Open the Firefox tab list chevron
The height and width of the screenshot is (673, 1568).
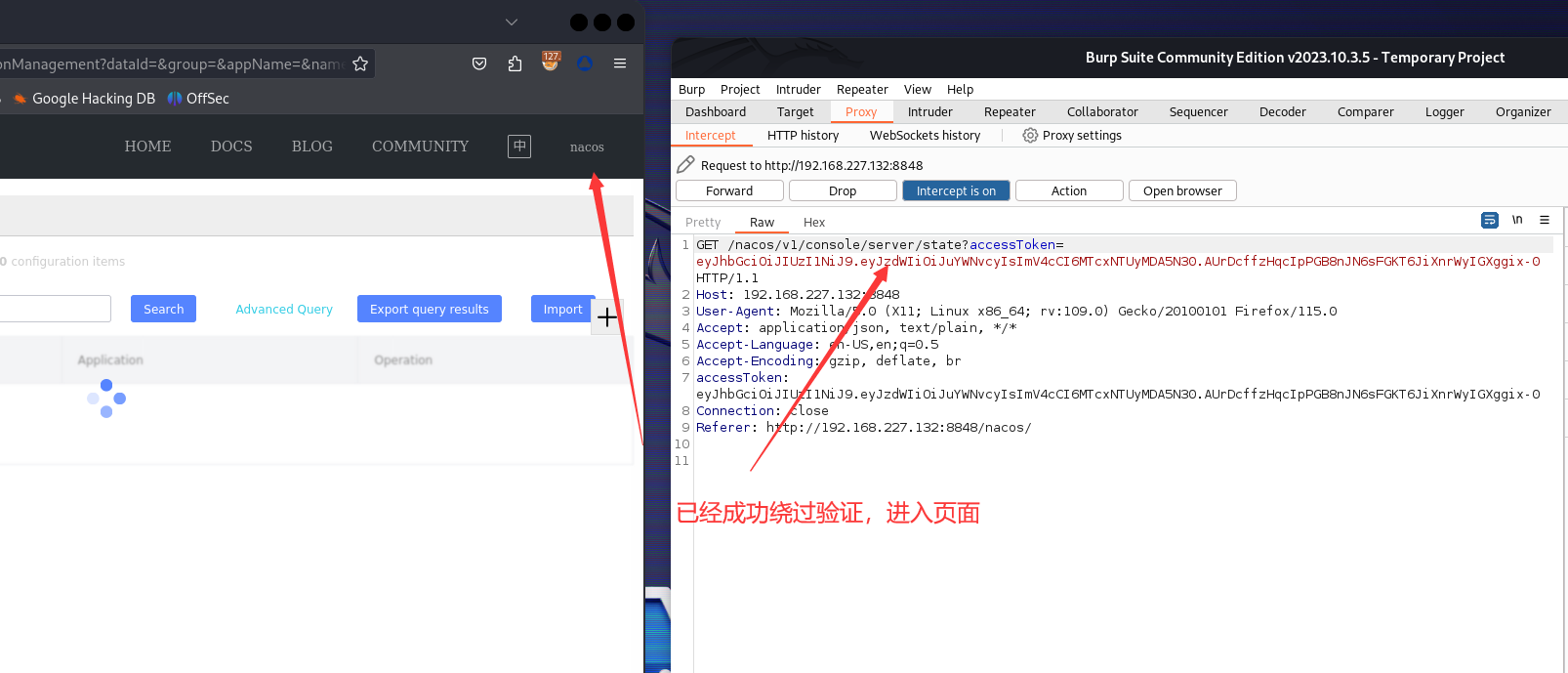point(512,21)
